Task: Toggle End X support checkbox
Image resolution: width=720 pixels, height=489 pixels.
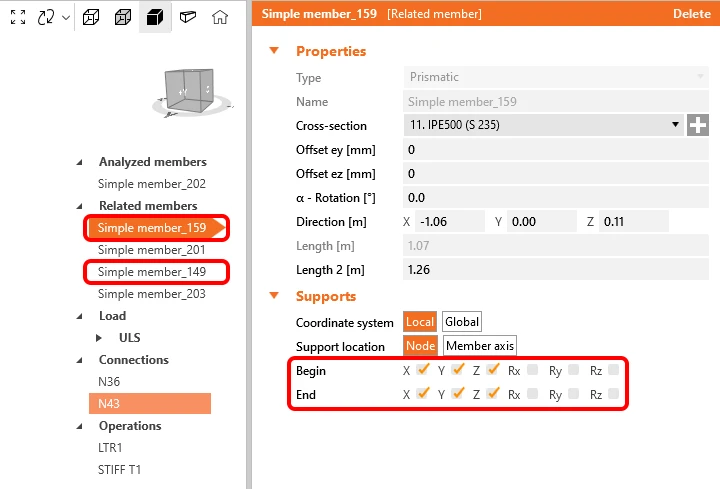Action: pyautogui.click(x=422, y=393)
